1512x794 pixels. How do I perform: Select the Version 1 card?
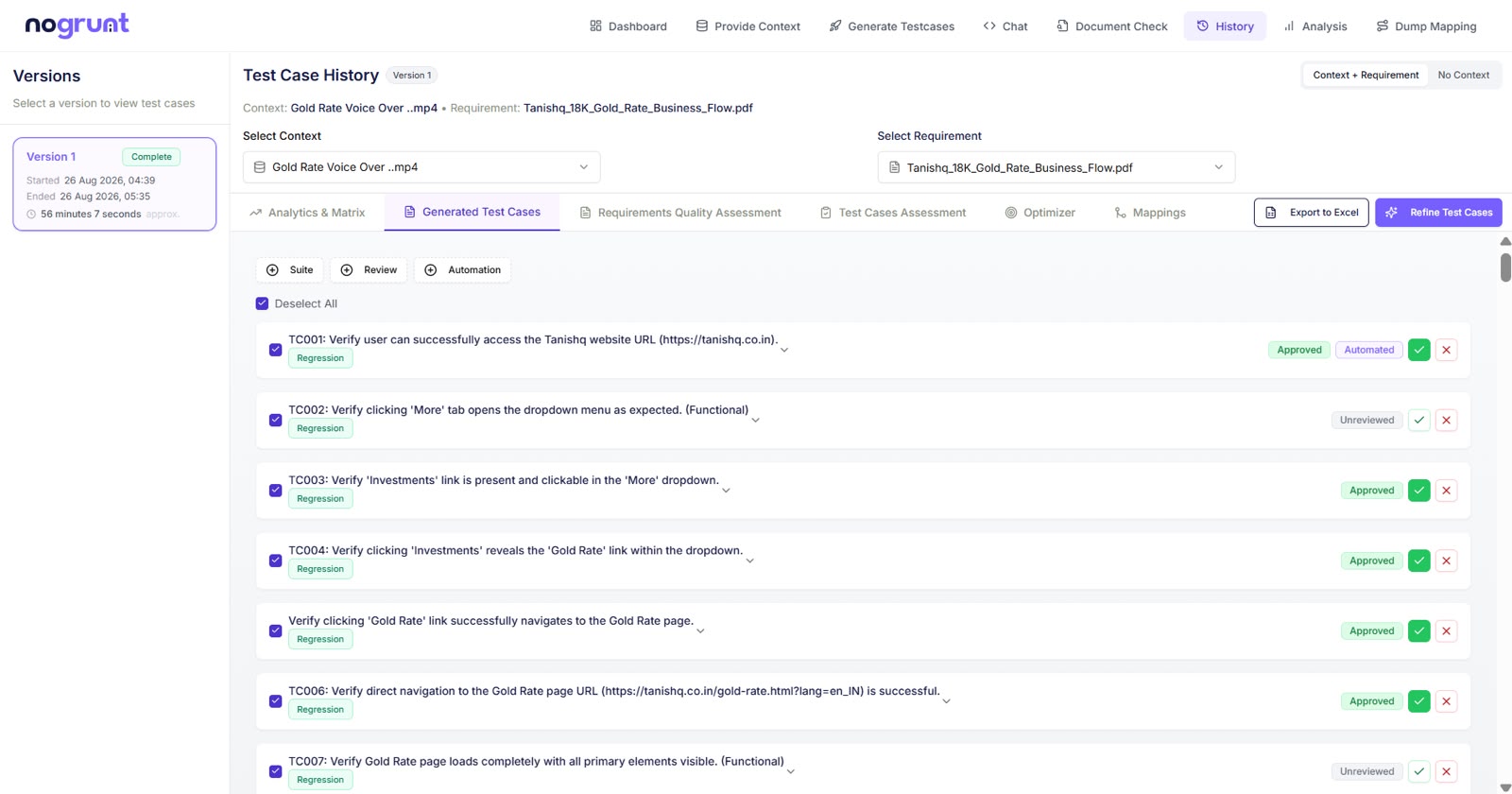114,183
